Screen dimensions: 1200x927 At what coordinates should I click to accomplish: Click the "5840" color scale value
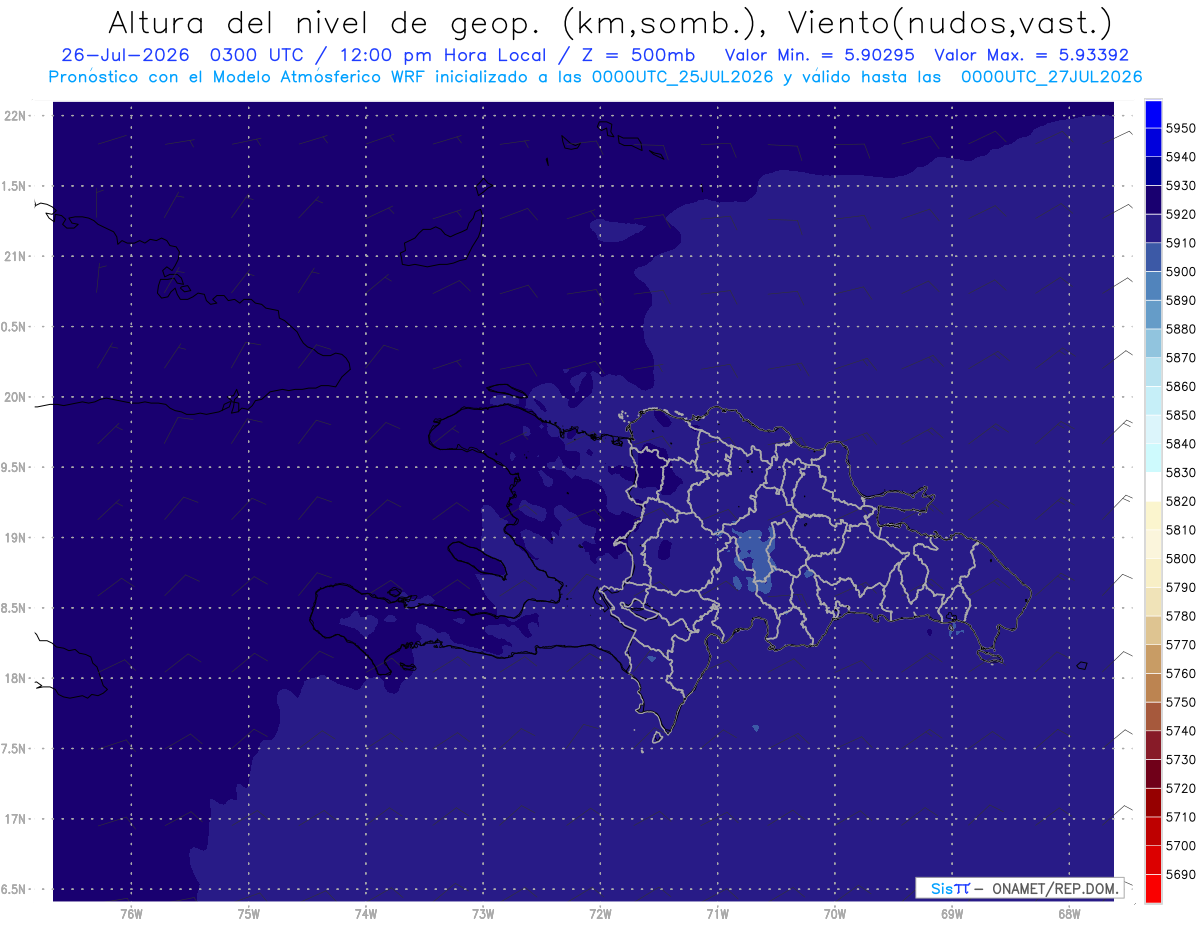1181,444
